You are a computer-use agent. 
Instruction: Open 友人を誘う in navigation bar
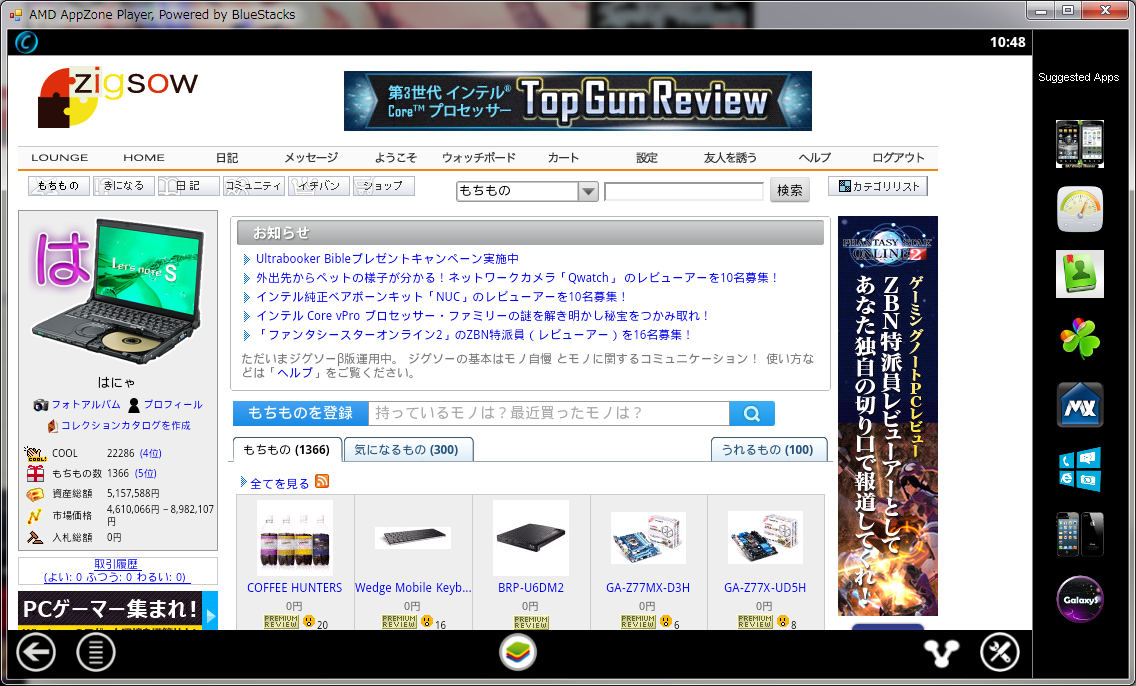[x=730, y=157]
